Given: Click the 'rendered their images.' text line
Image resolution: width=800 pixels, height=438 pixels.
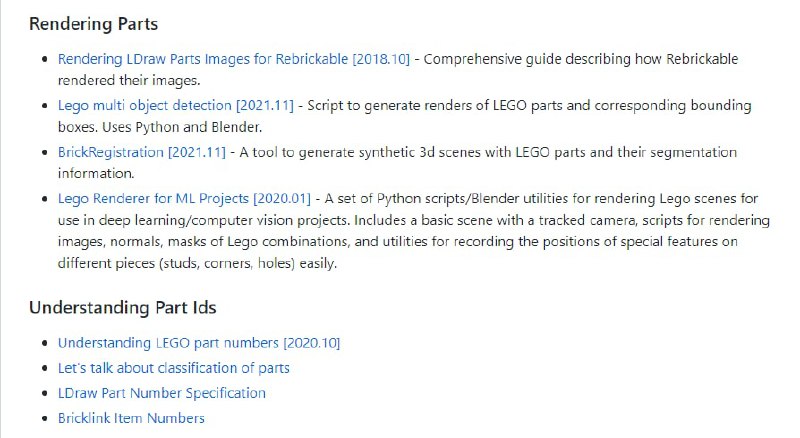Looking at the screenshot, I should 128,81.
